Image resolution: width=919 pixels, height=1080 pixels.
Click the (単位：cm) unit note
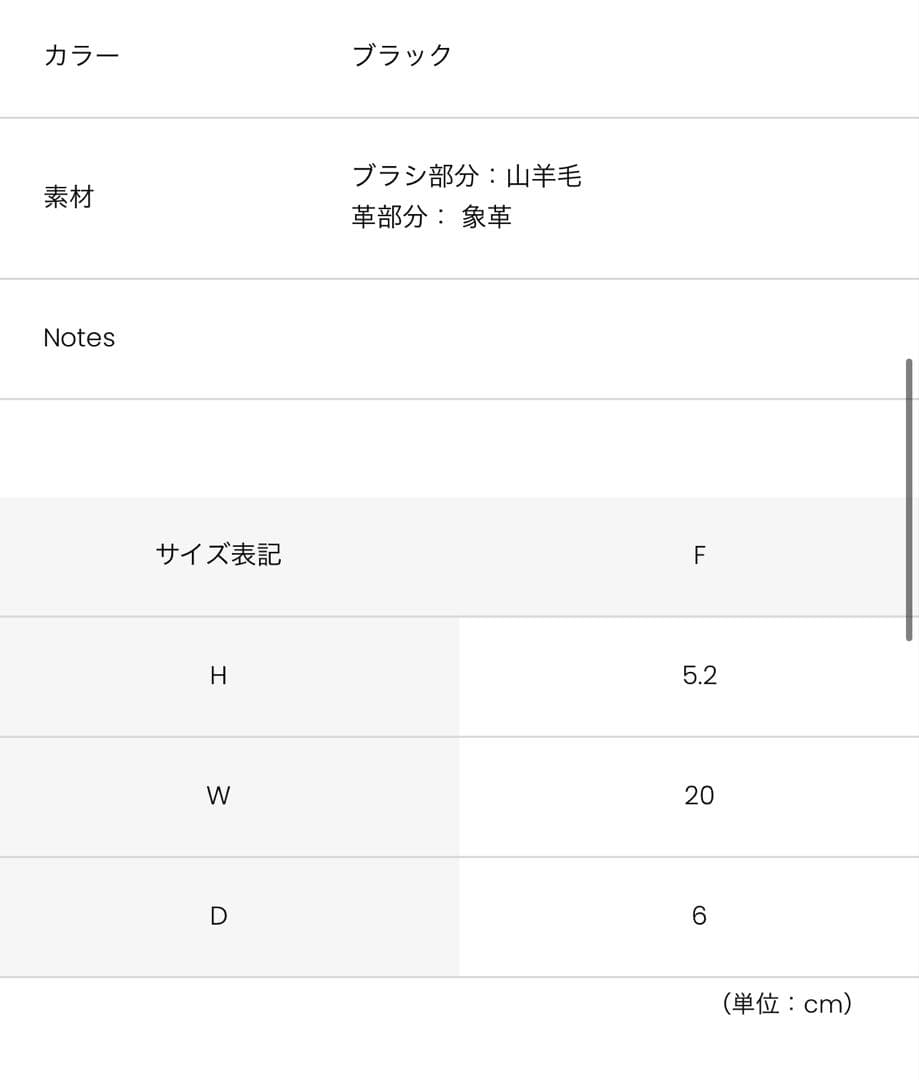coord(787,1004)
